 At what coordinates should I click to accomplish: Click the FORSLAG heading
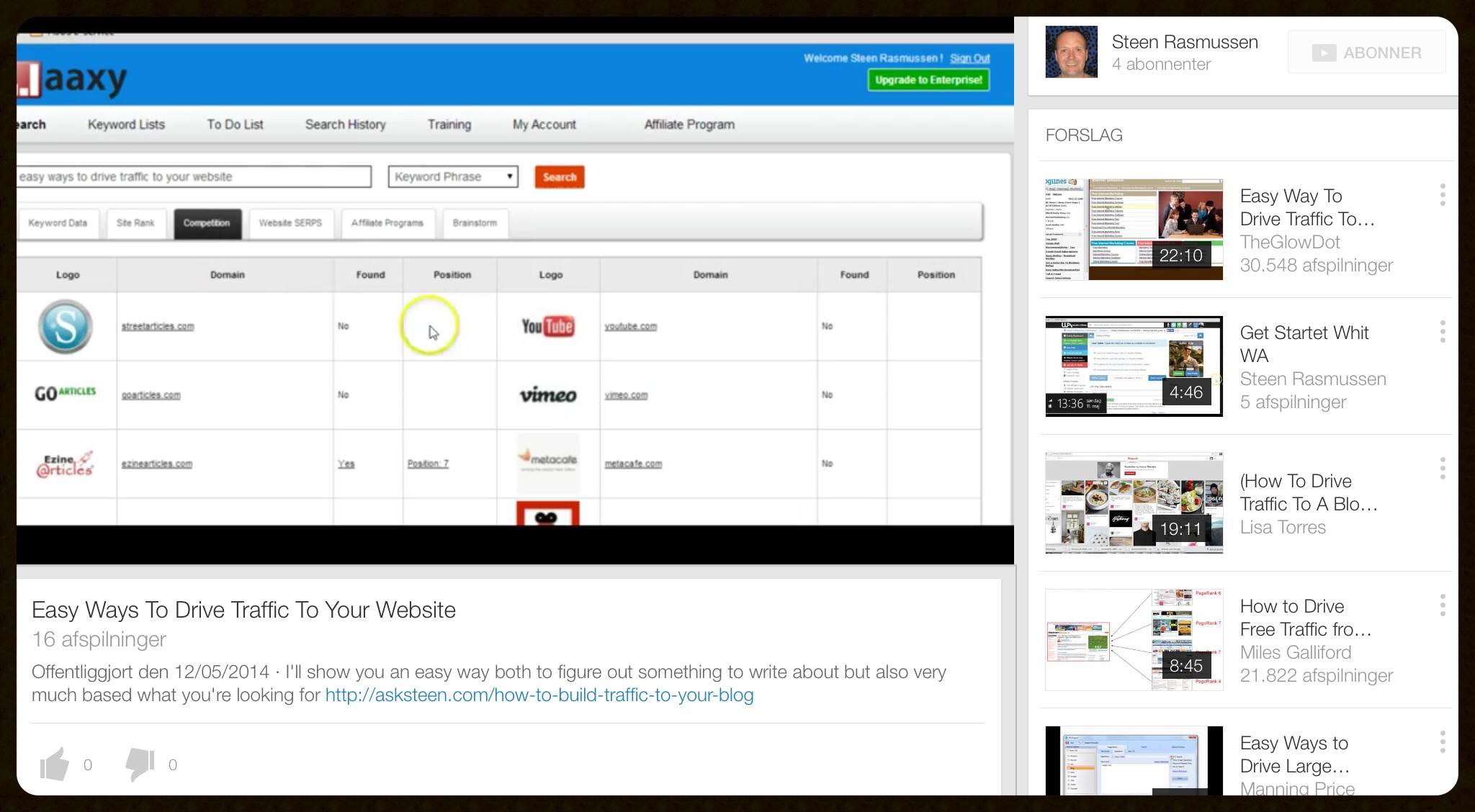pyautogui.click(x=1084, y=135)
